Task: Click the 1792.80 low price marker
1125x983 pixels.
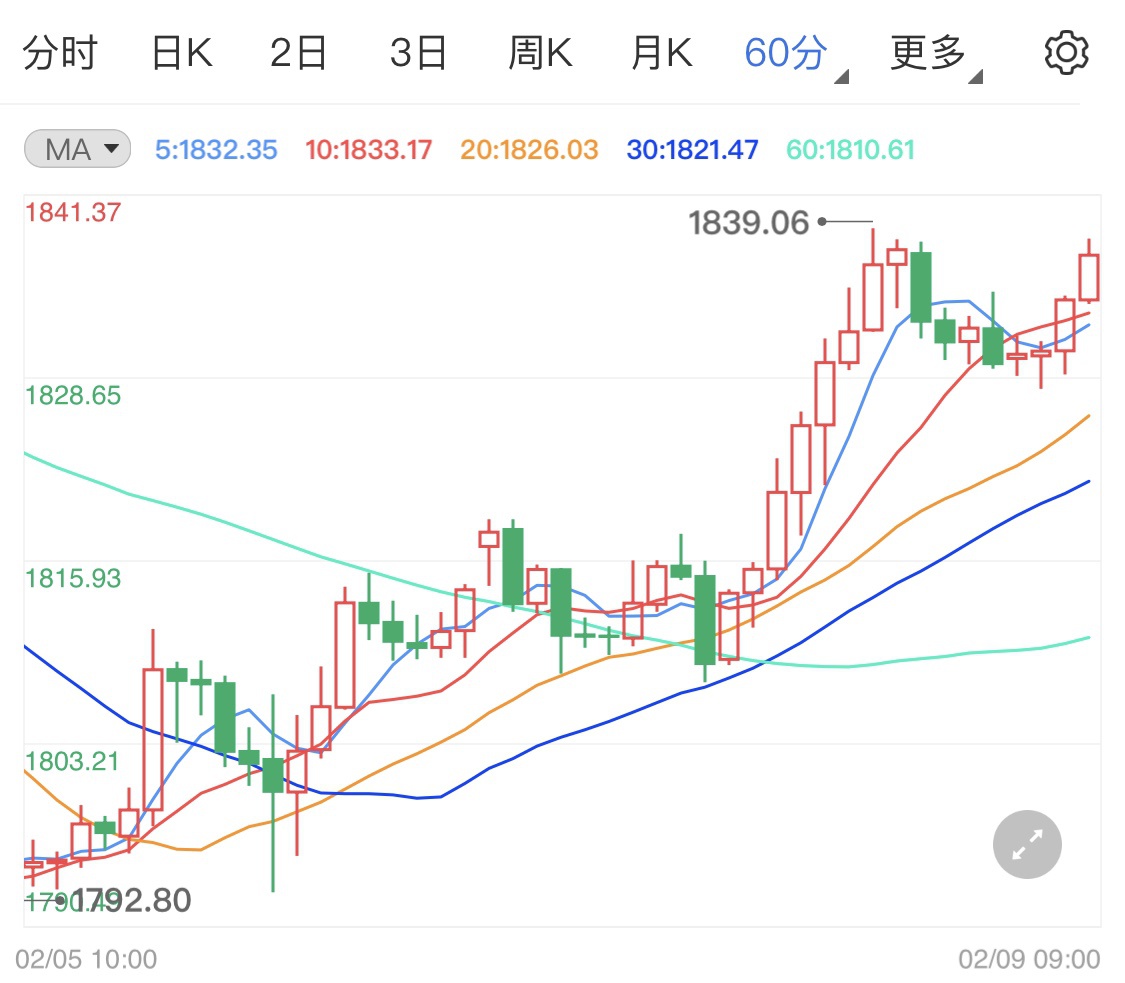Action: [131, 900]
